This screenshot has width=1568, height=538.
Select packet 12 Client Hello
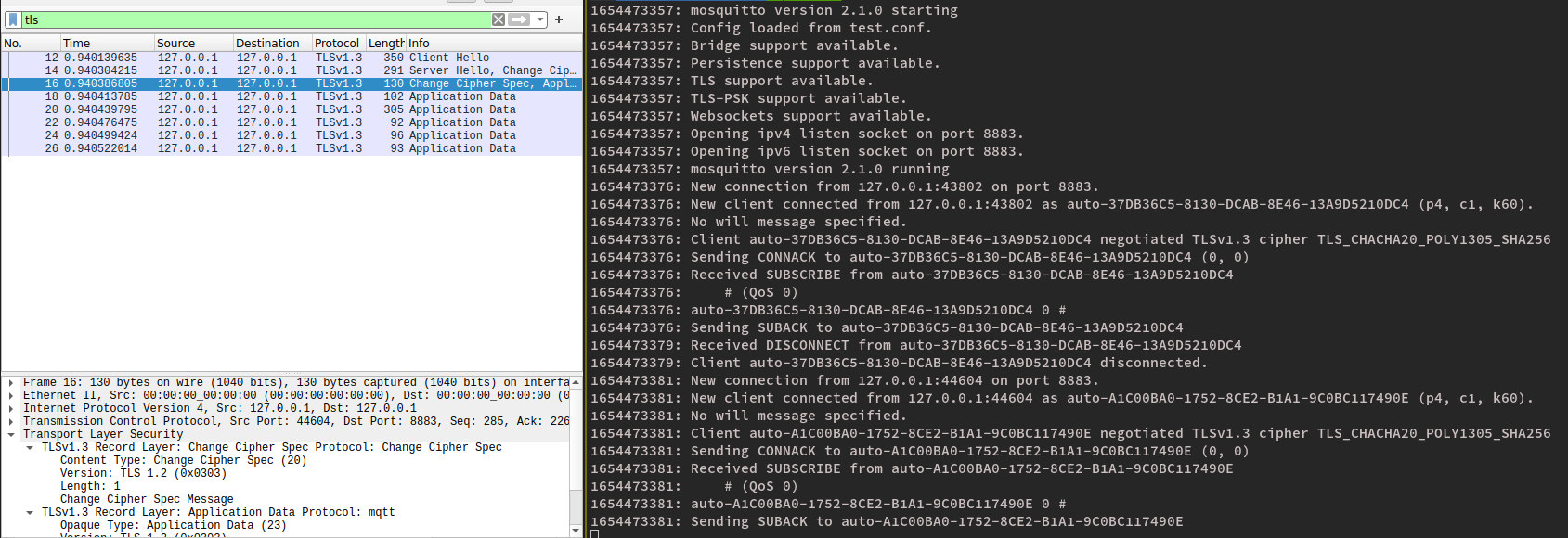pos(292,58)
